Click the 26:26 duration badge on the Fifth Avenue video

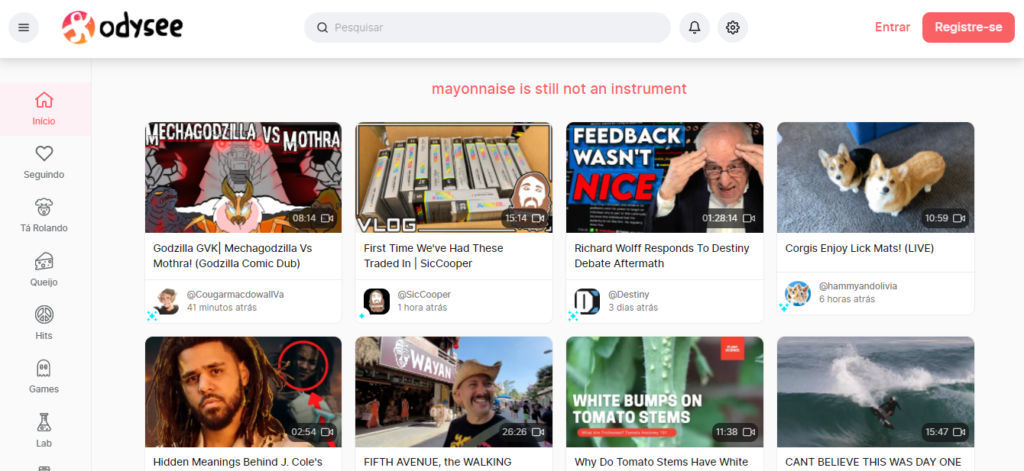(524, 432)
